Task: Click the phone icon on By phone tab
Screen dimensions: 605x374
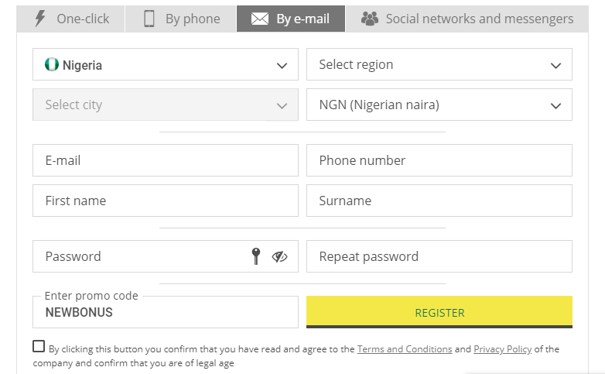Action: 149,19
